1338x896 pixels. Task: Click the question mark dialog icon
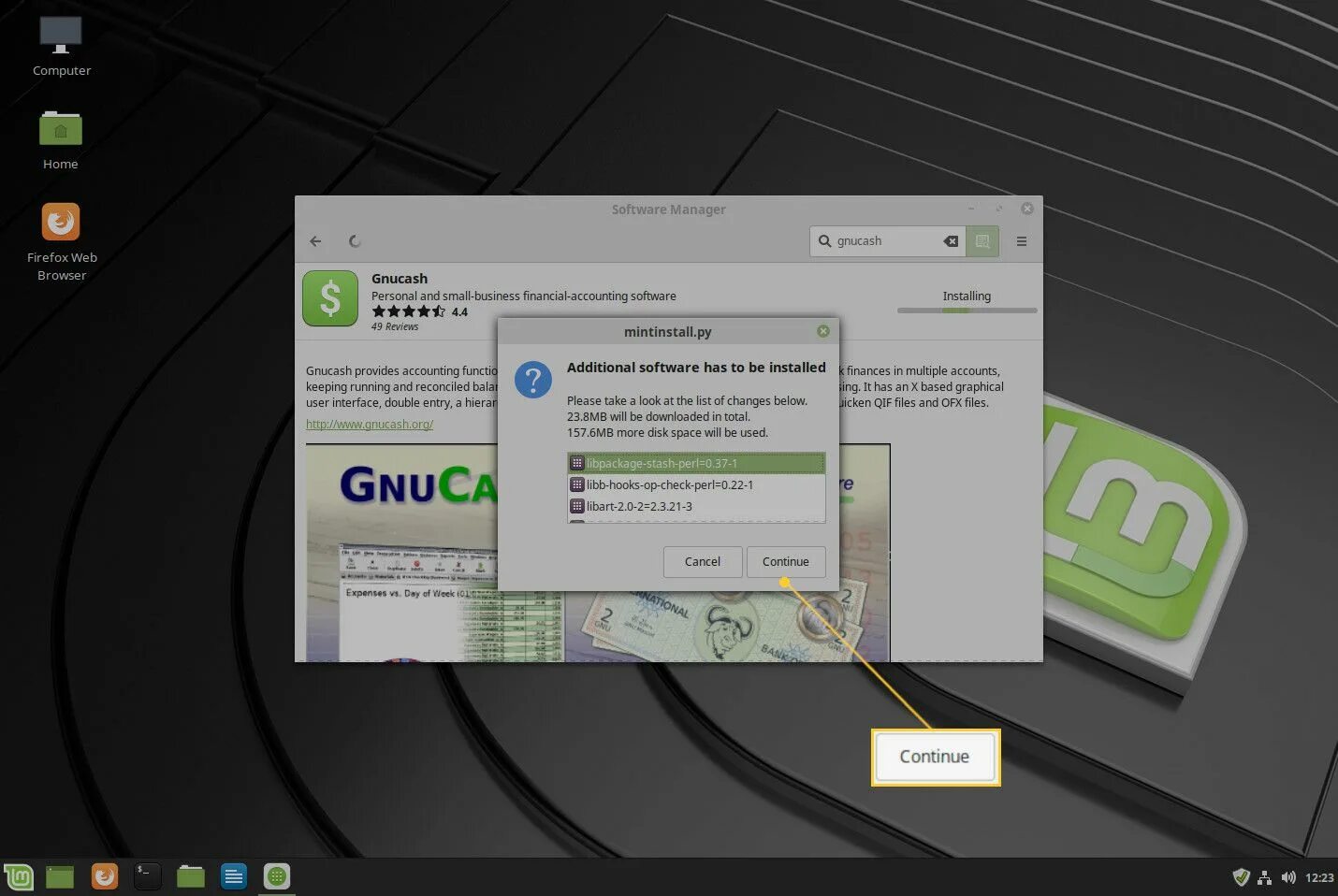[533, 380]
